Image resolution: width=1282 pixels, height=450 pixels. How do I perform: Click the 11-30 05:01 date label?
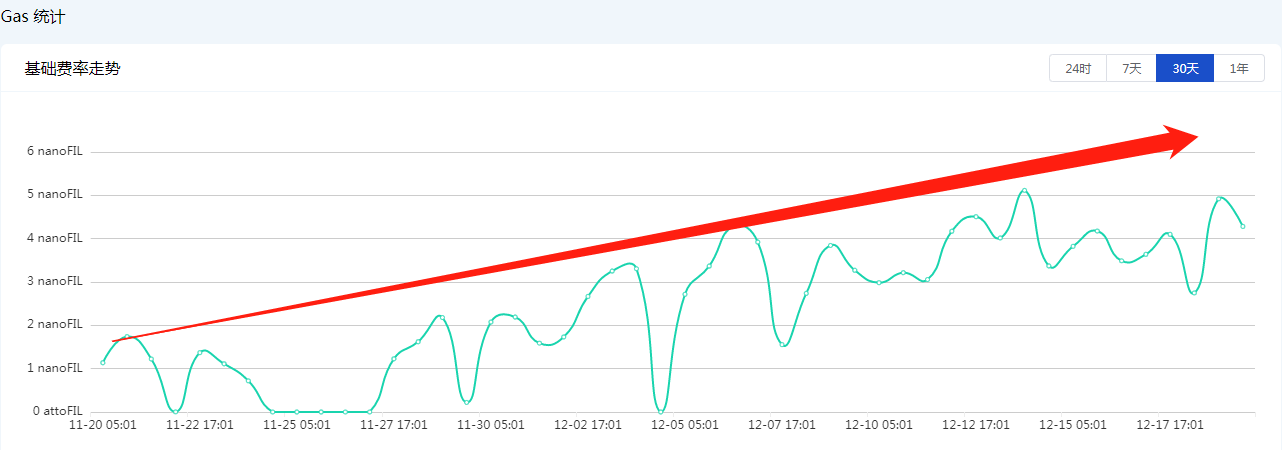point(491,425)
